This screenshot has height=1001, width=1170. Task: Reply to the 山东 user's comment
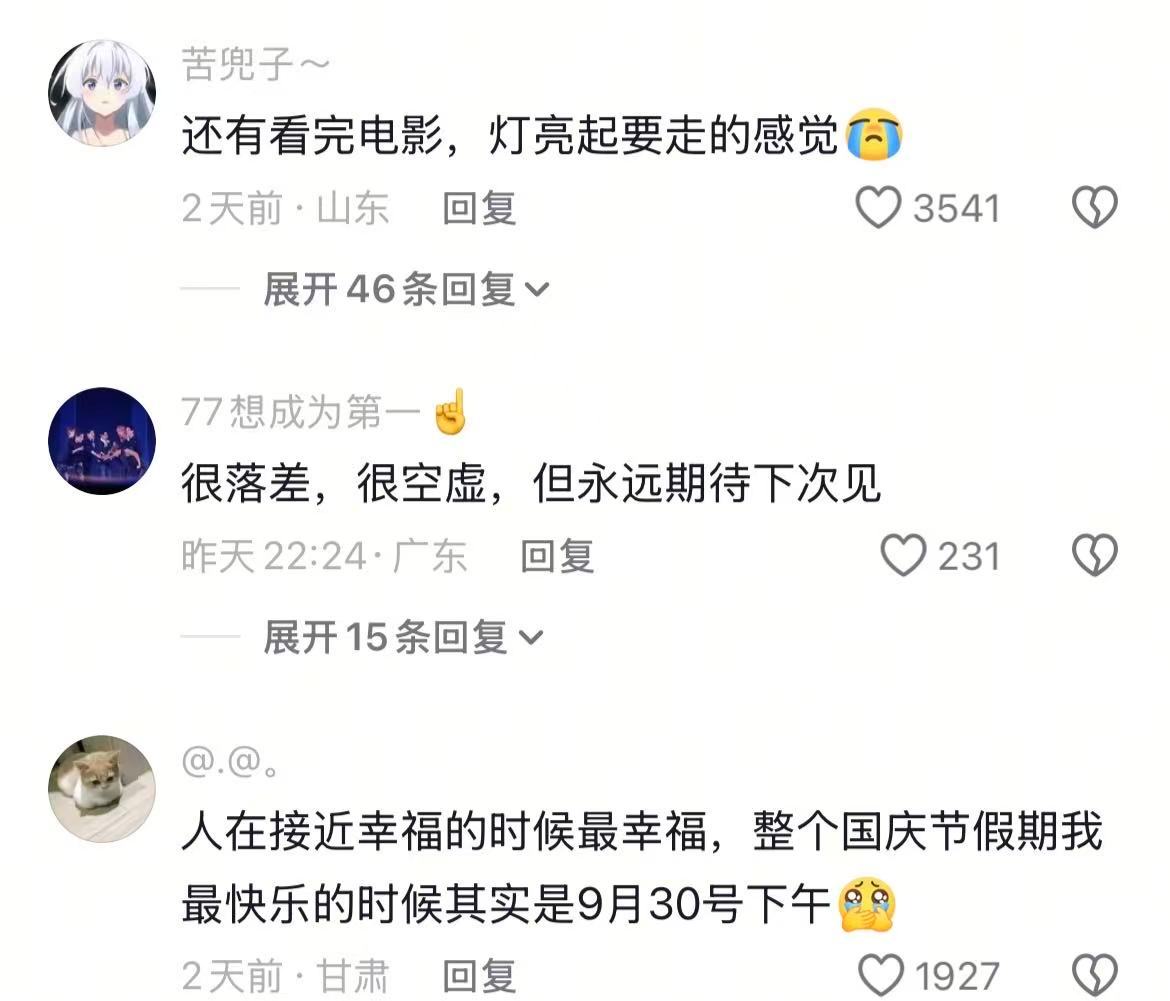tap(479, 208)
